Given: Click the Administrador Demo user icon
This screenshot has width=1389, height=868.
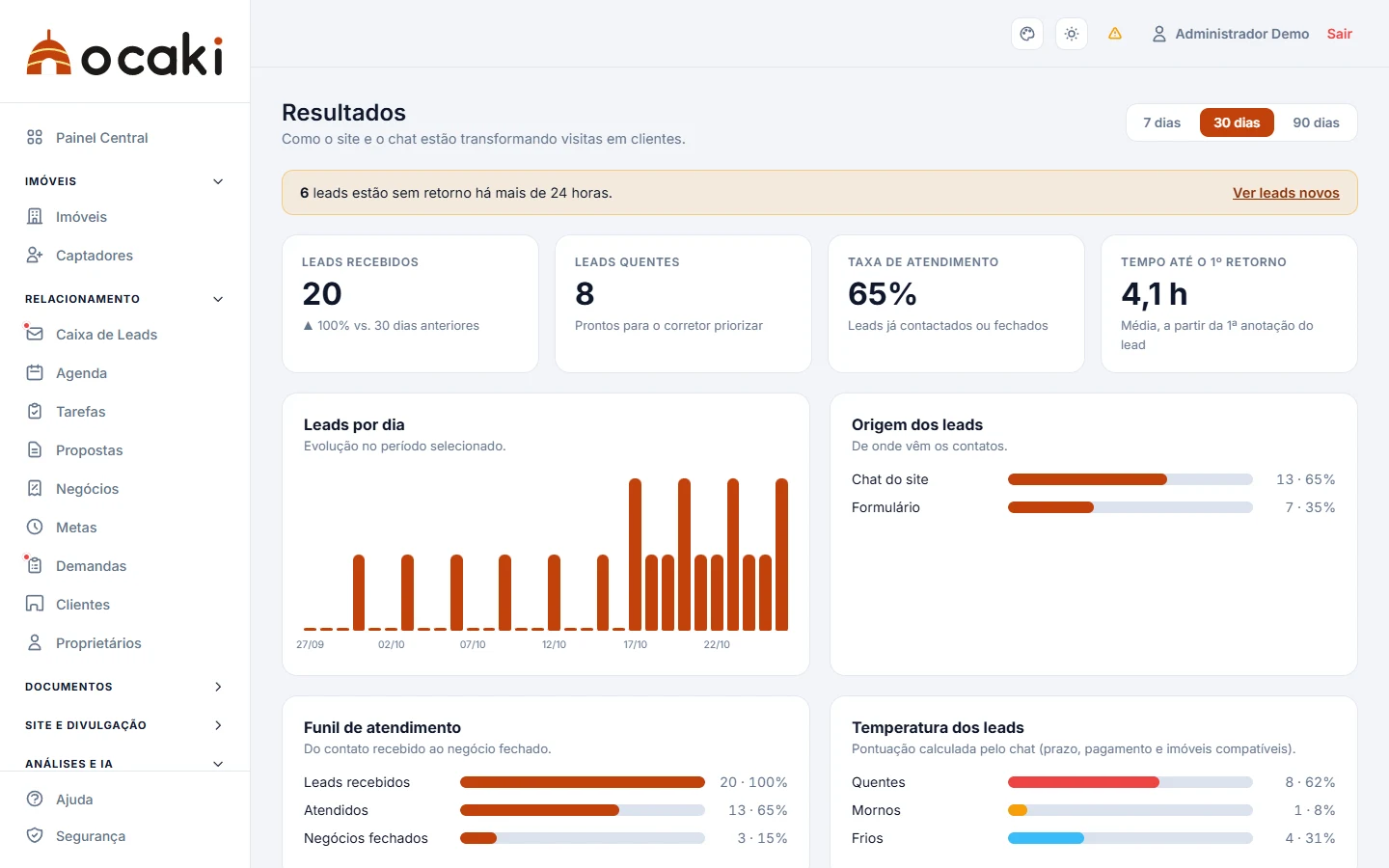Looking at the screenshot, I should coord(1159,34).
